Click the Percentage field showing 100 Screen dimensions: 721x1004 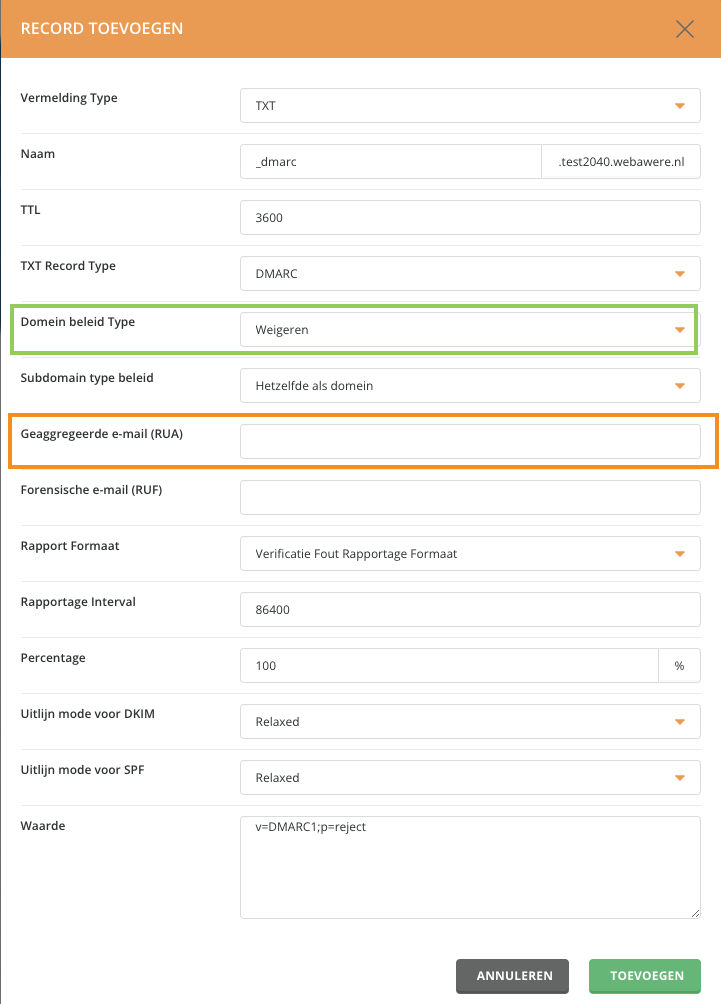tap(449, 666)
